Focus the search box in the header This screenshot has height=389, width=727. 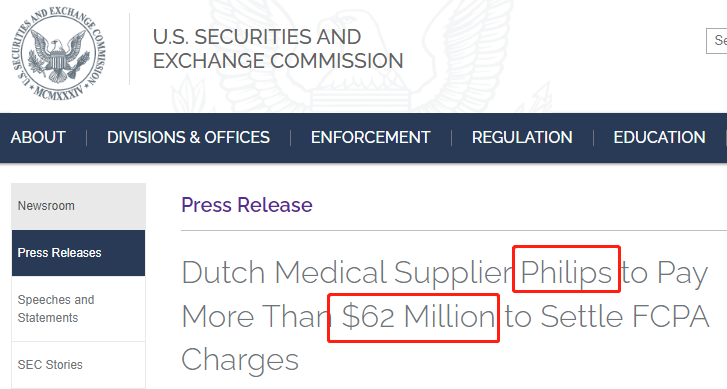tap(716, 41)
